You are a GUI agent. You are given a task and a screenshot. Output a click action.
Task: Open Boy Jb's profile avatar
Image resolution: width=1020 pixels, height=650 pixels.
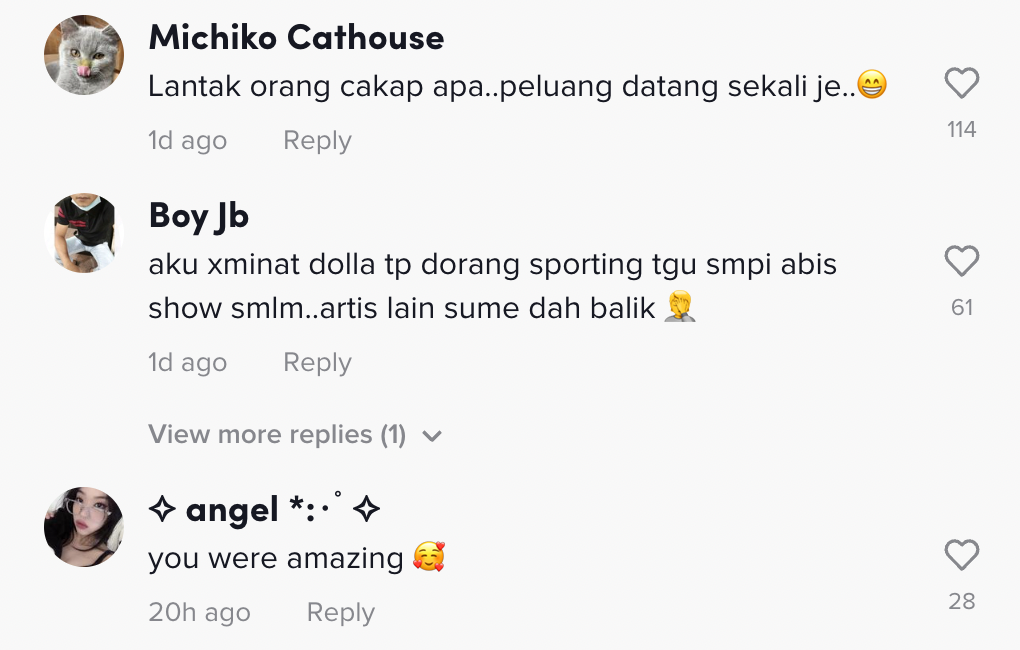click(84, 233)
